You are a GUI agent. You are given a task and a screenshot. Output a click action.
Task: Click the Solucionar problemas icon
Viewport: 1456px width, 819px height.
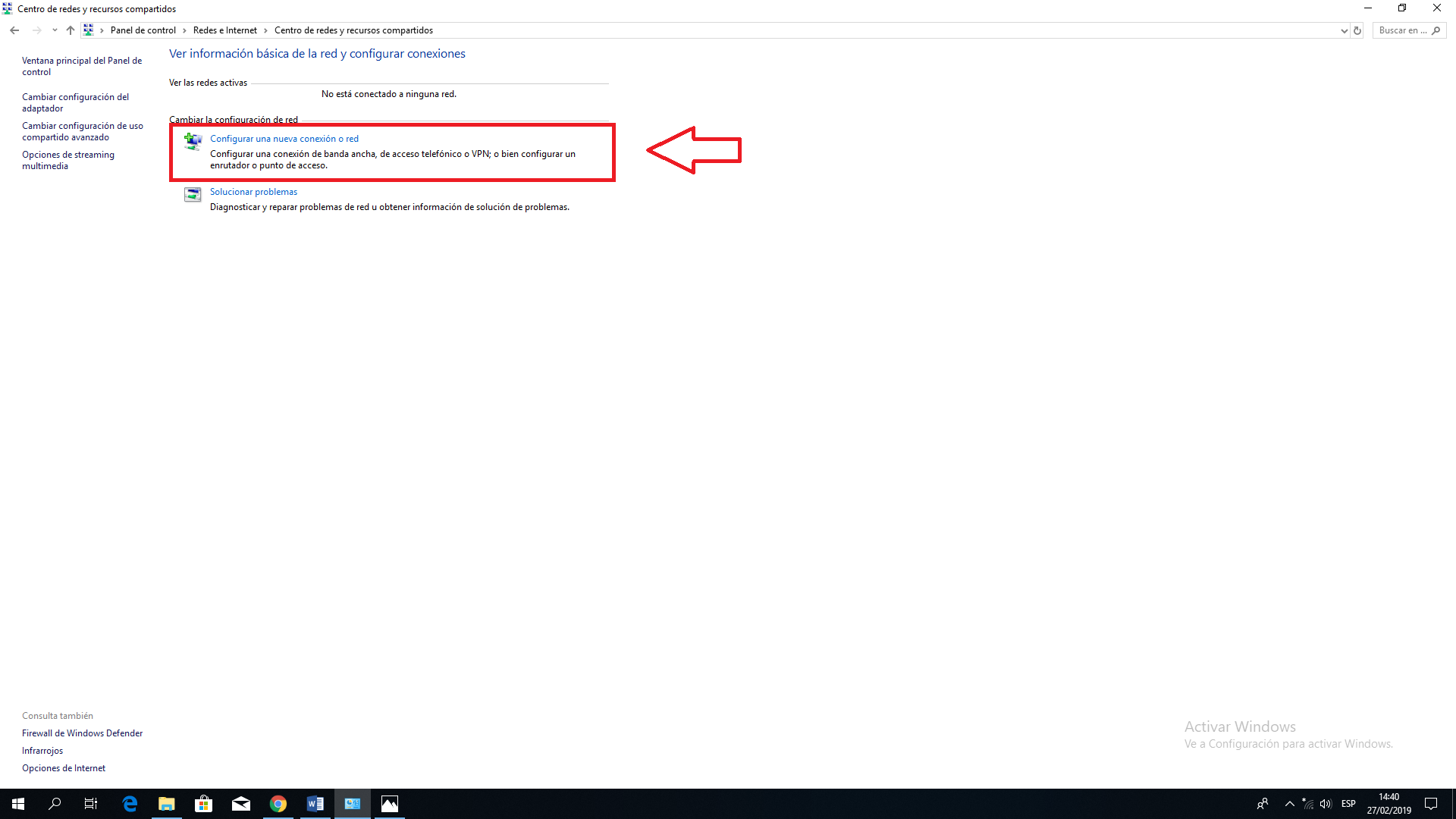point(193,195)
